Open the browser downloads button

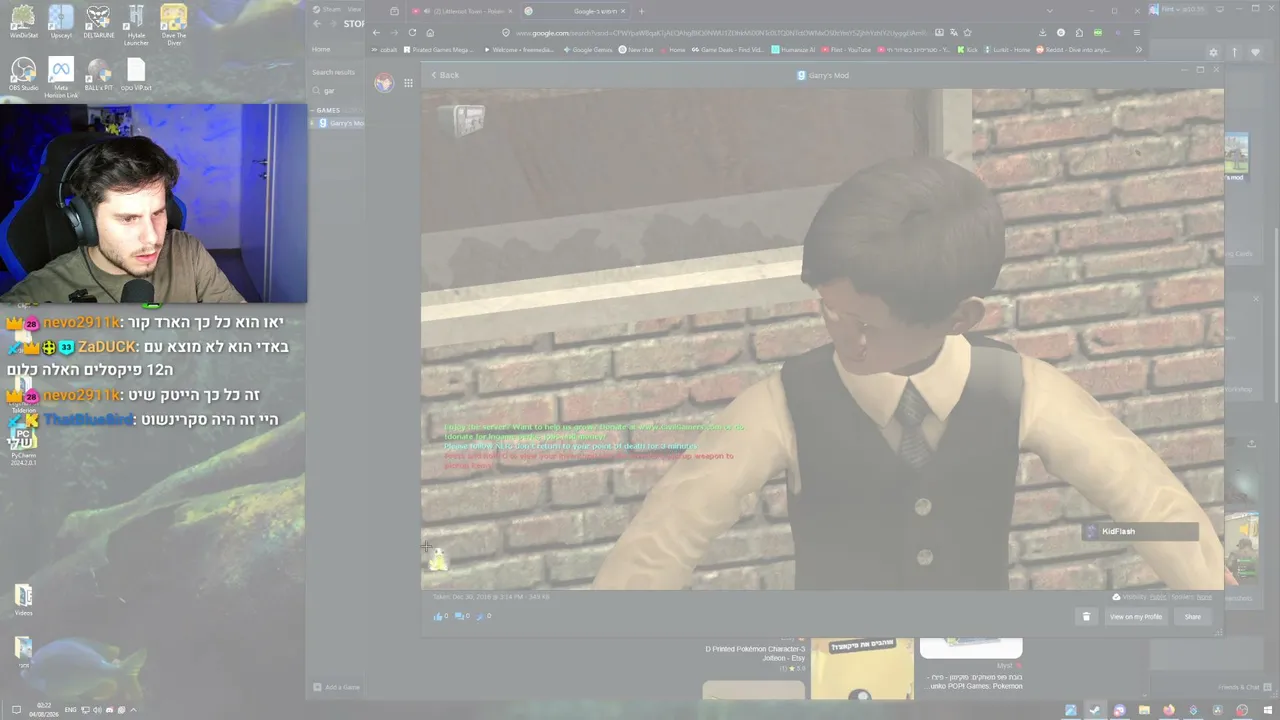[x=1043, y=32]
